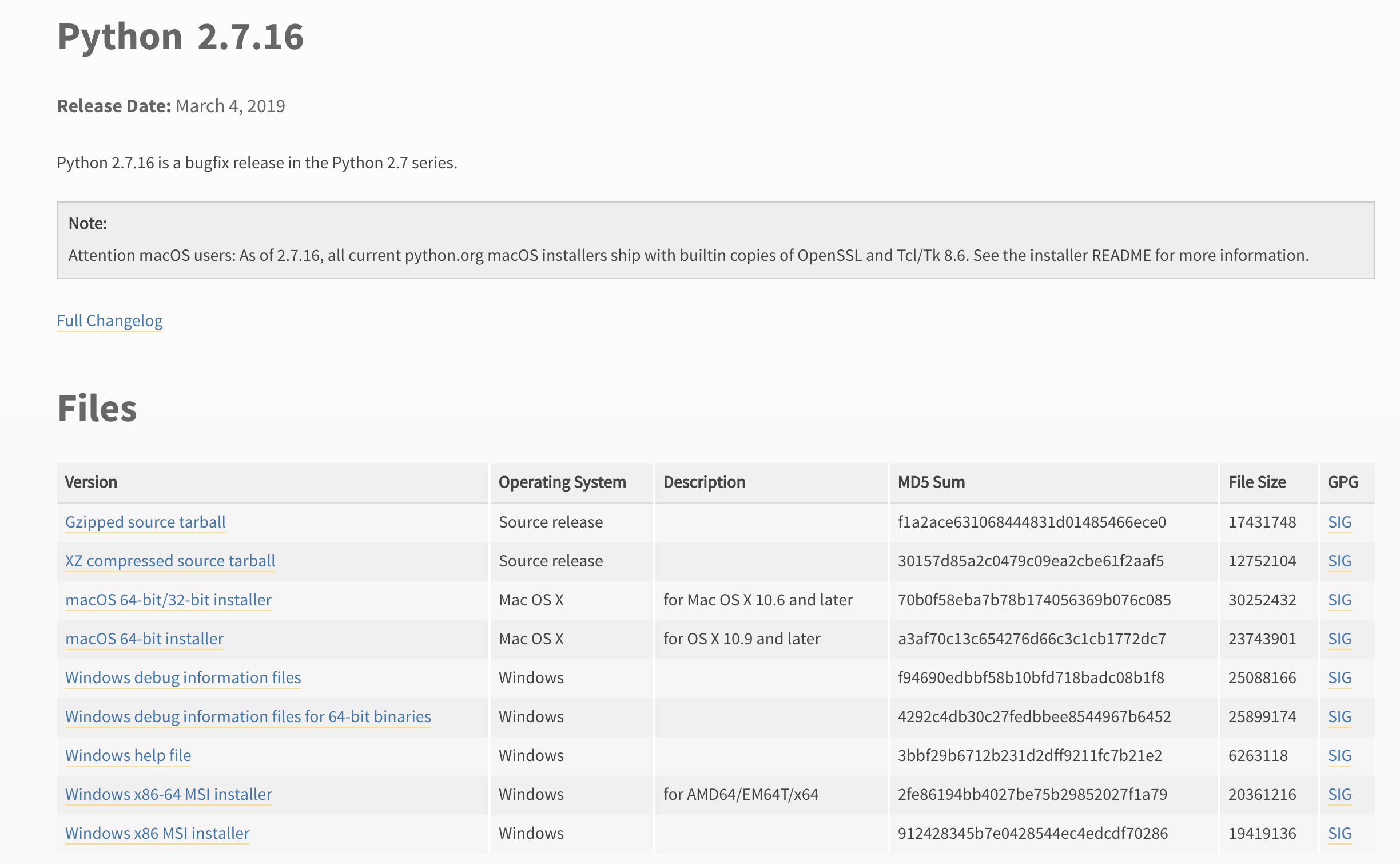Open SIG for XZ compressed tarball
Screen dimensions: 1400x864
coord(1339,561)
